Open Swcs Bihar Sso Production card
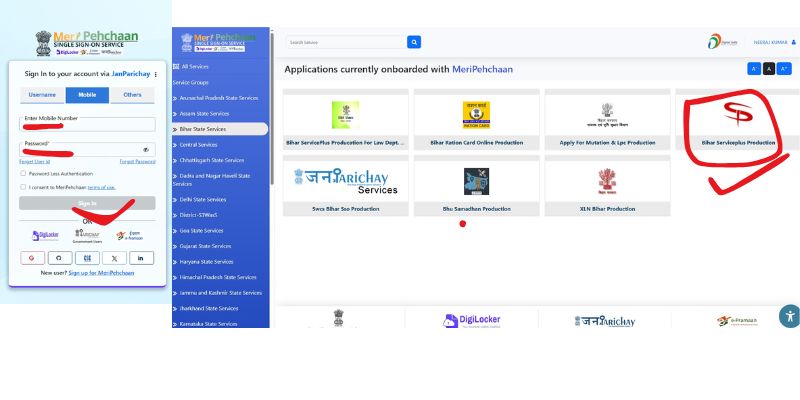This screenshot has width=800, height=400. click(346, 185)
